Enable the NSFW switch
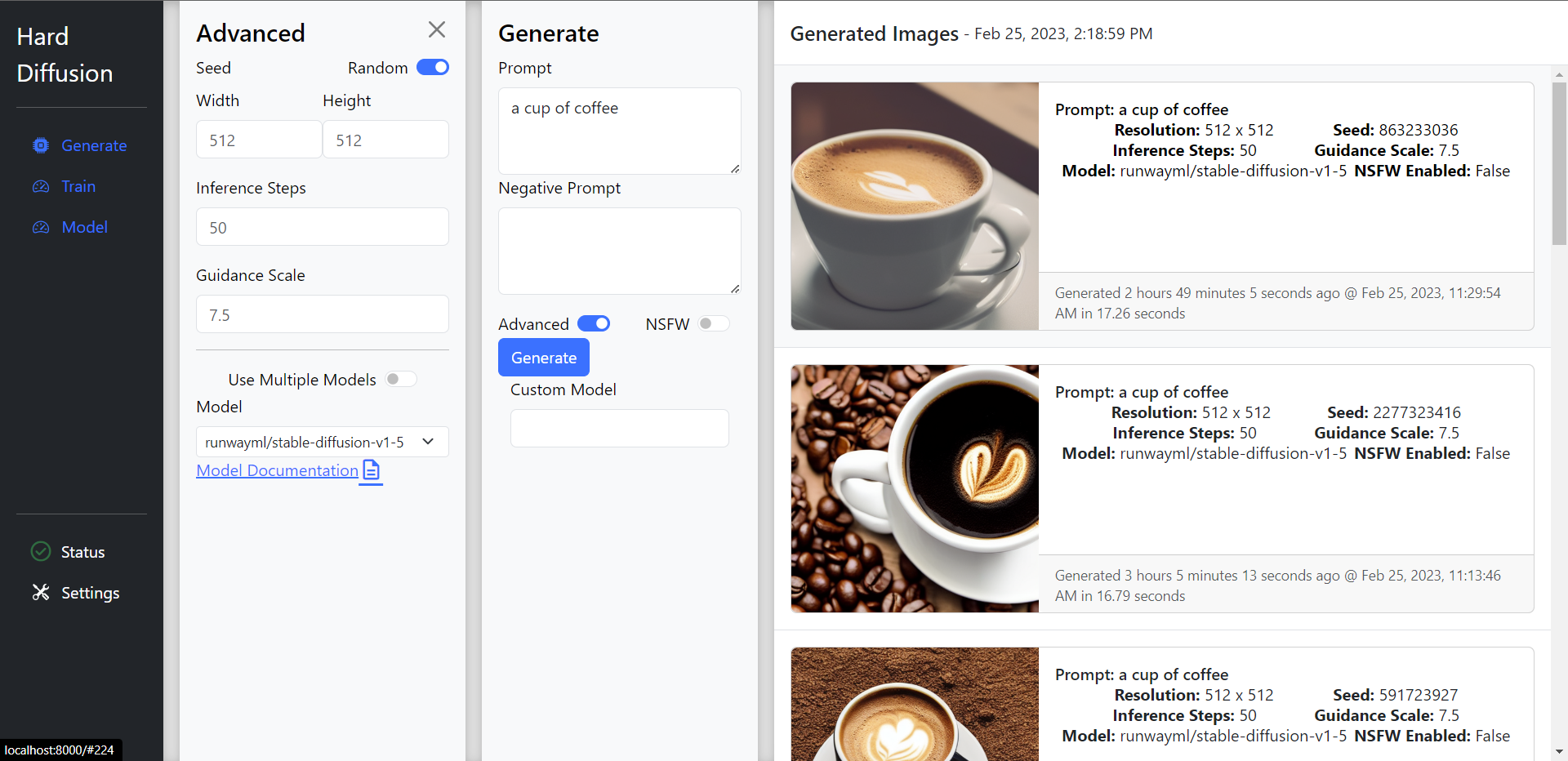The image size is (1568, 761). 714,323
